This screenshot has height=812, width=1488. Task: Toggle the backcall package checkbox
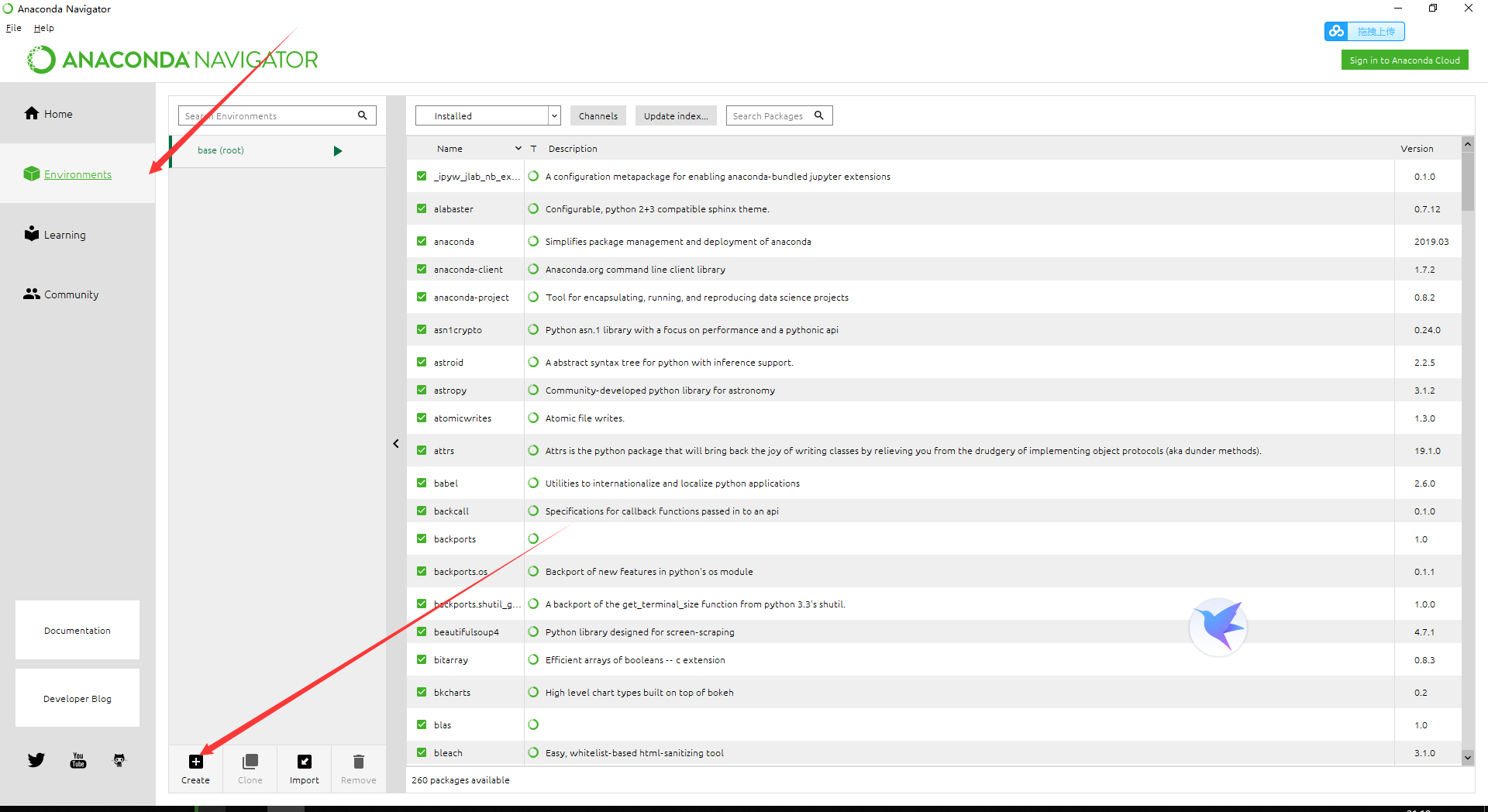(x=422, y=511)
